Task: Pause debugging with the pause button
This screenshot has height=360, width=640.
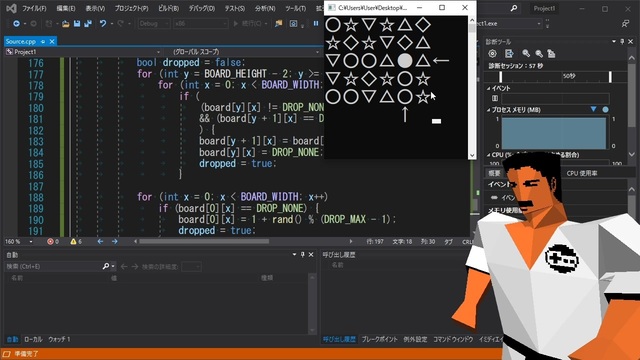Action: click(x=316, y=24)
